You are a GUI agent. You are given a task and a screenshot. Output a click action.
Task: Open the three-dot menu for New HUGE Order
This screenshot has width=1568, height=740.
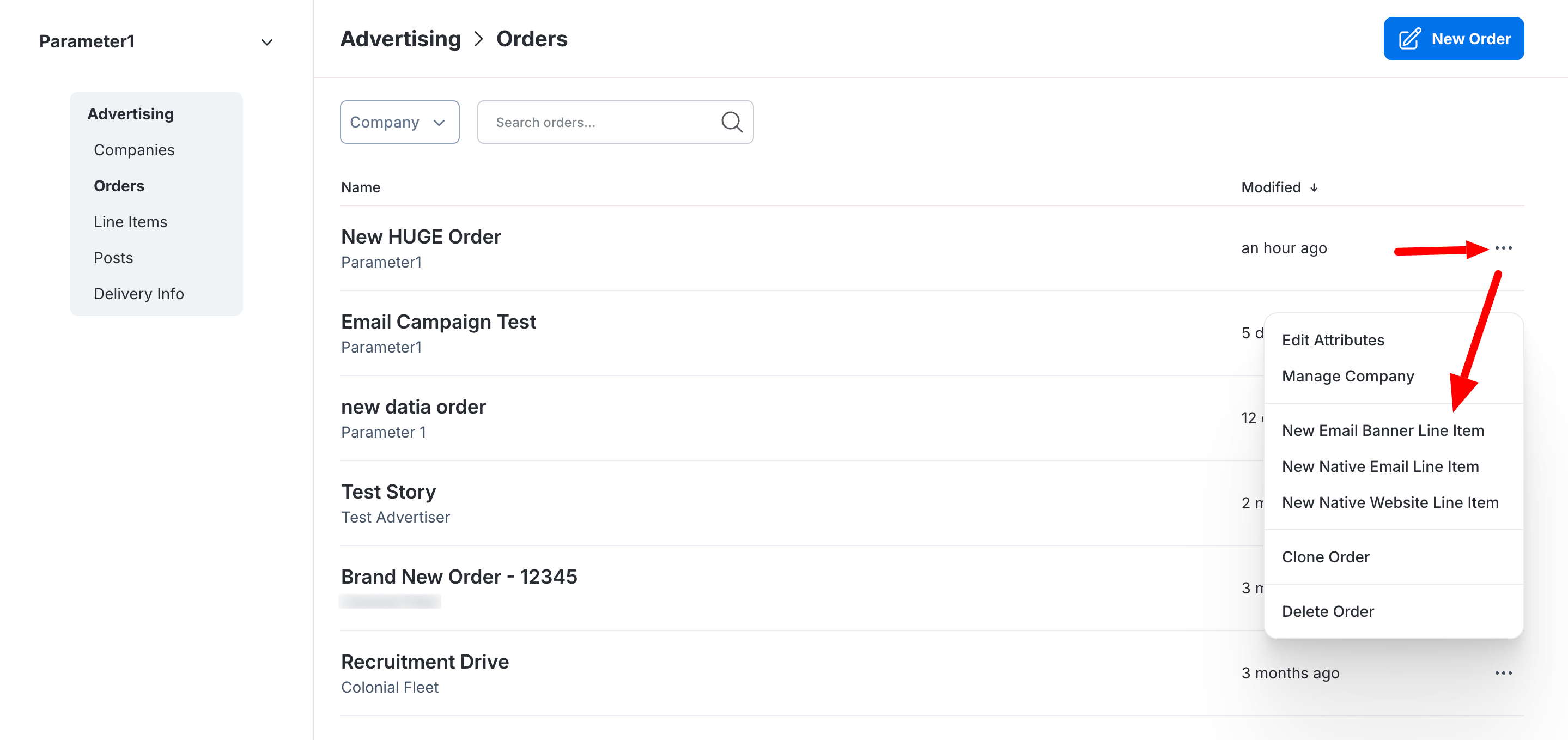pos(1503,248)
